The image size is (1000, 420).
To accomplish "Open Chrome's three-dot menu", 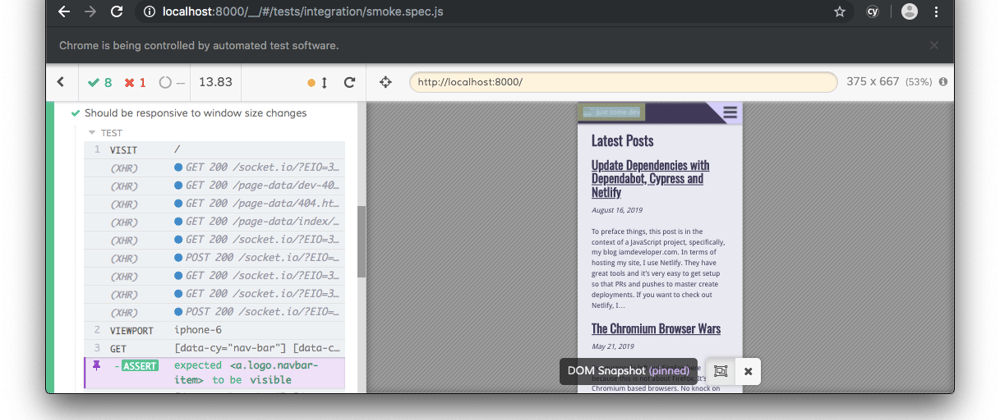I will pyautogui.click(x=936, y=11).
